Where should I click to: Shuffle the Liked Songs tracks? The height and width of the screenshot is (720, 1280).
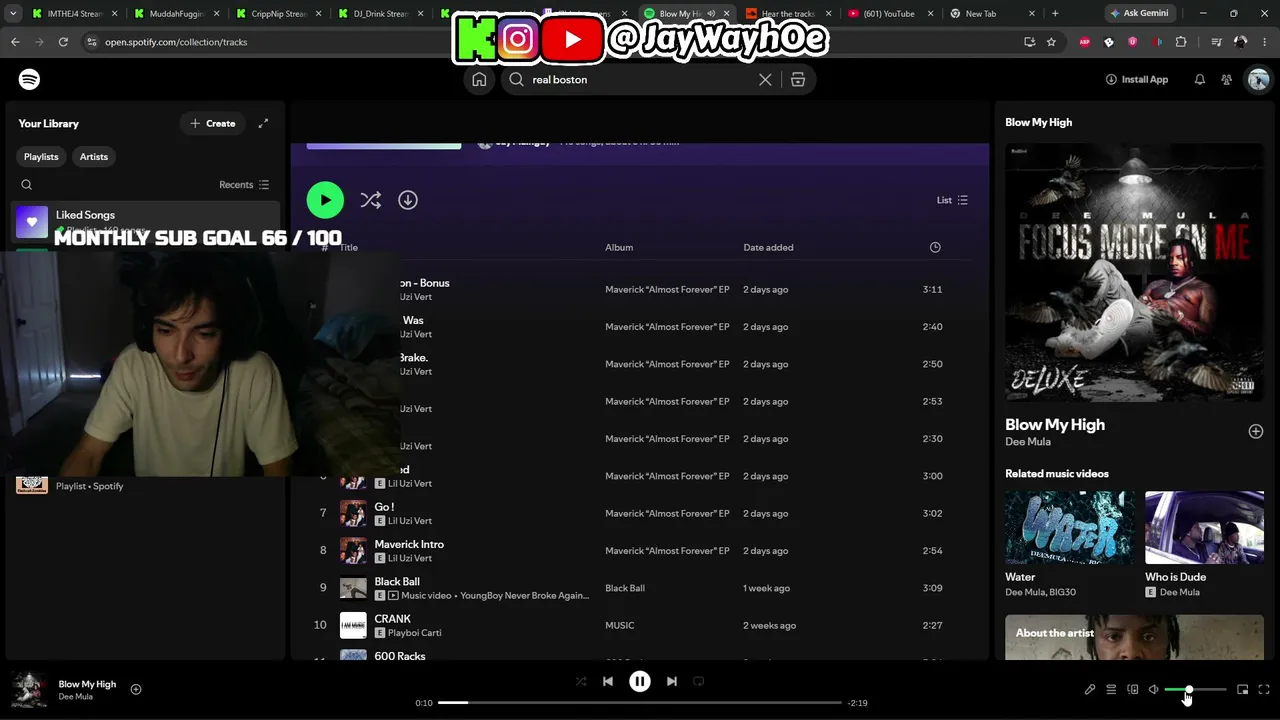pyautogui.click(x=371, y=200)
